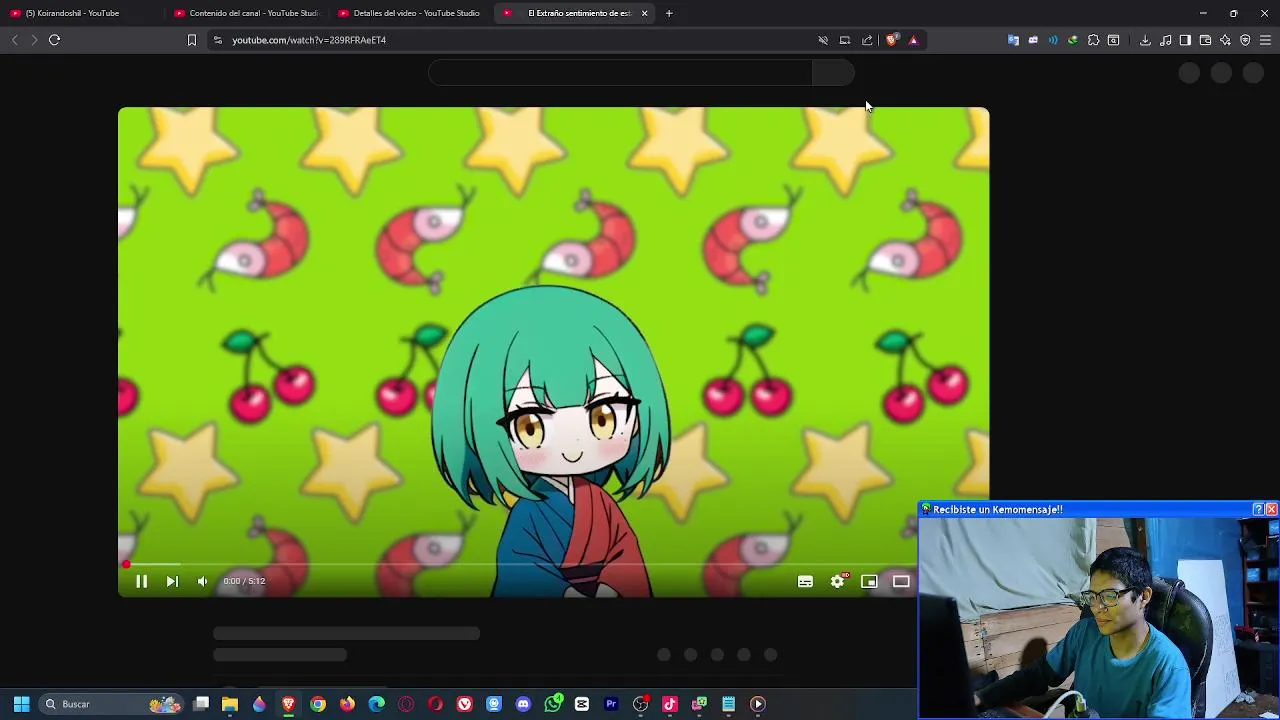Open a new browser tab
Image resolution: width=1280 pixels, height=720 pixels.
[x=669, y=13]
